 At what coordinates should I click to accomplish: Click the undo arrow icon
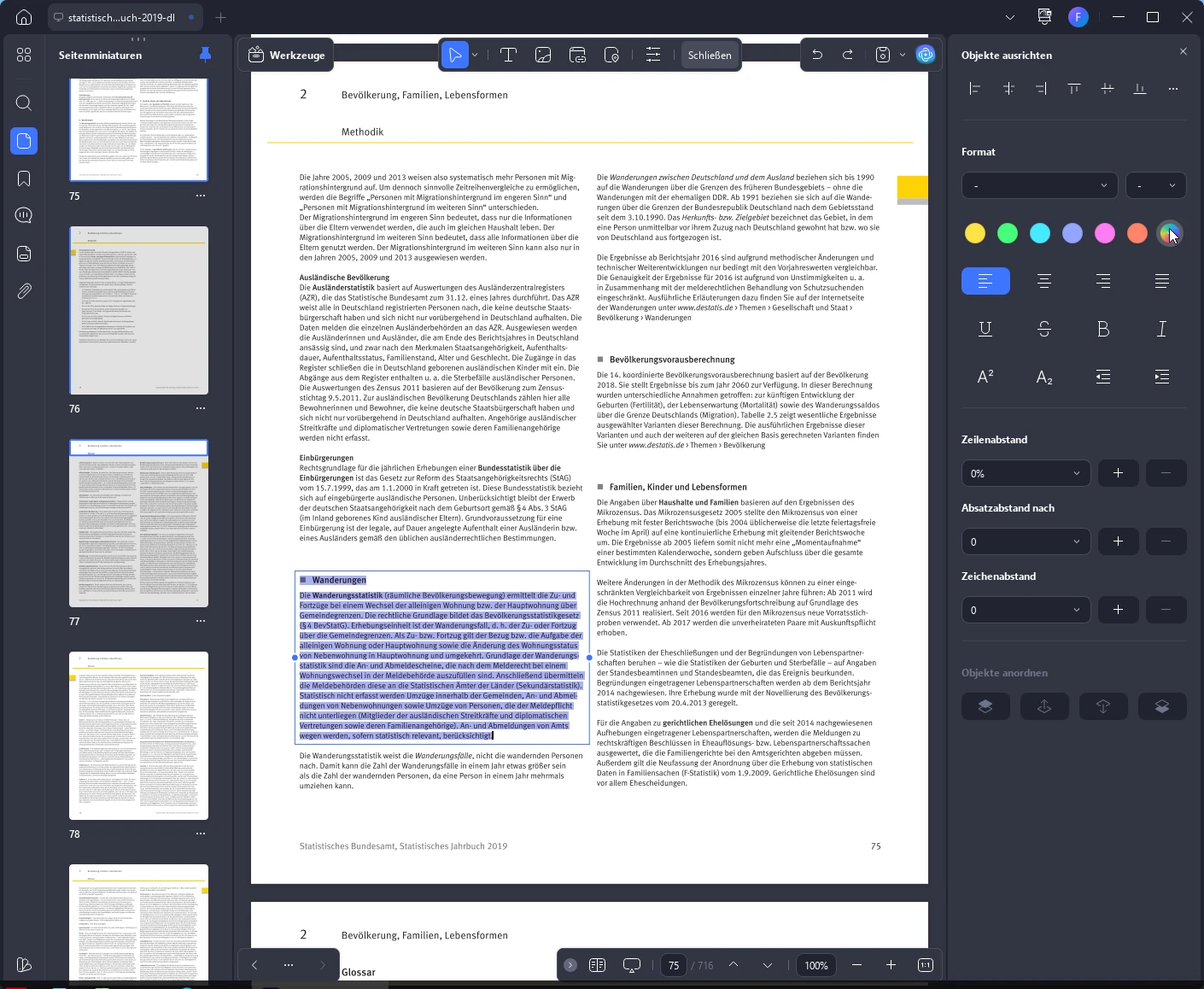click(817, 56)
